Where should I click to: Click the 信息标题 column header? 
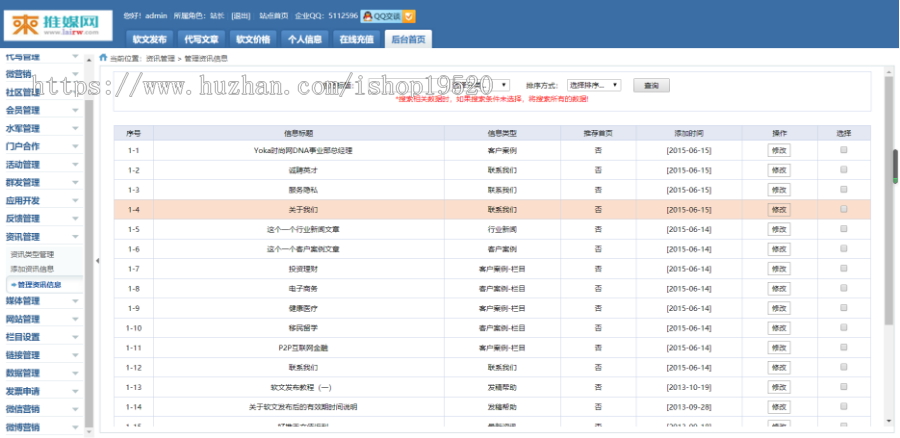click(298, 133)
